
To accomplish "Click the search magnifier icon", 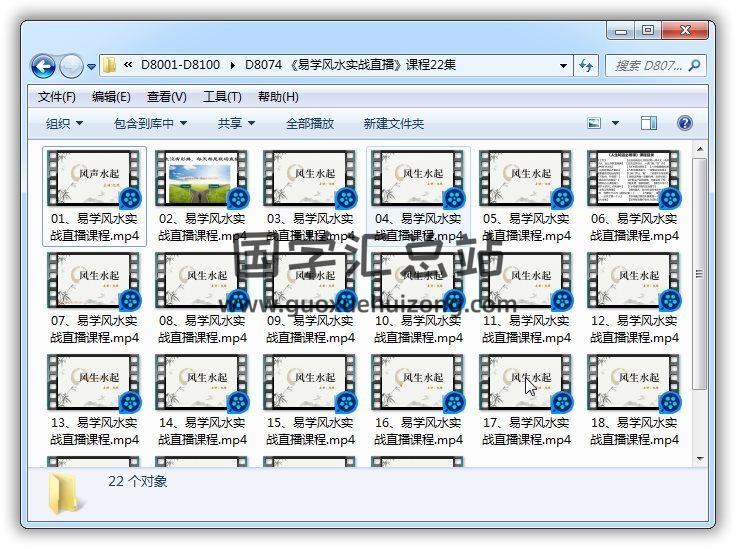I will [x=695, y=66].
